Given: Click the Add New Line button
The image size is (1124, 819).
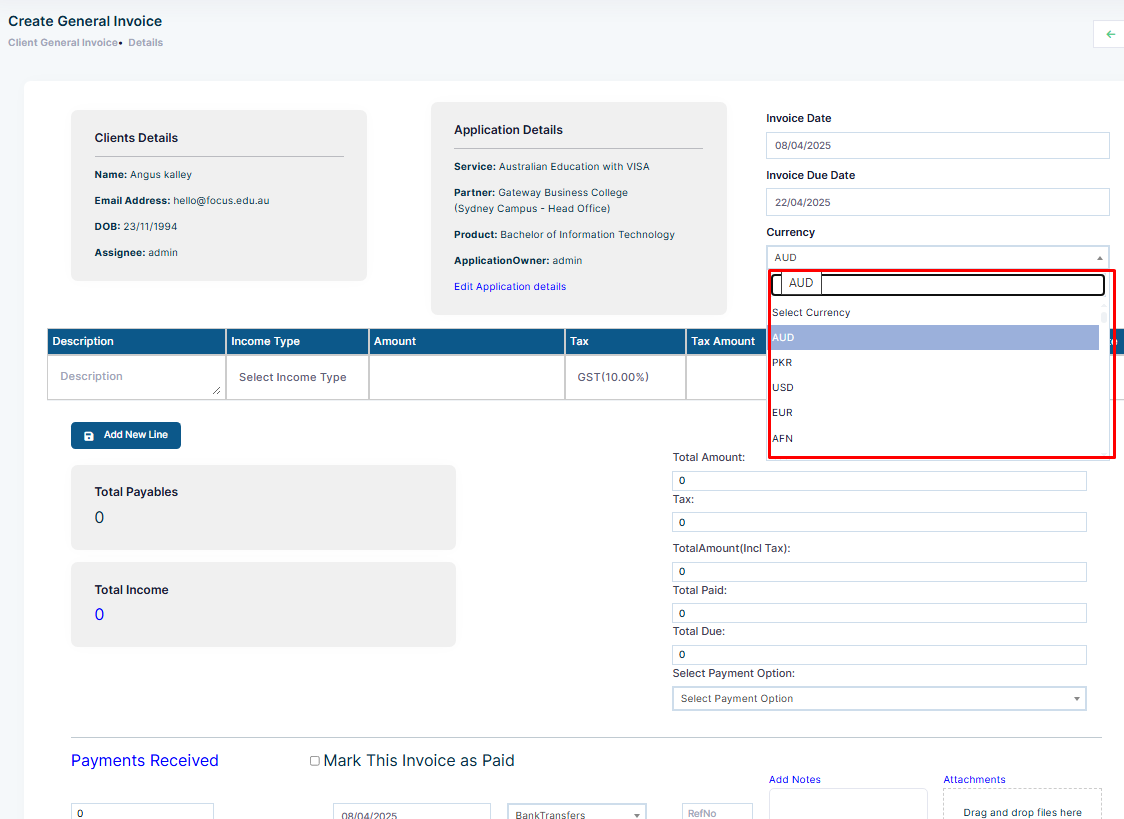Looking at the screenshot, I should click(x=125, y=436).
